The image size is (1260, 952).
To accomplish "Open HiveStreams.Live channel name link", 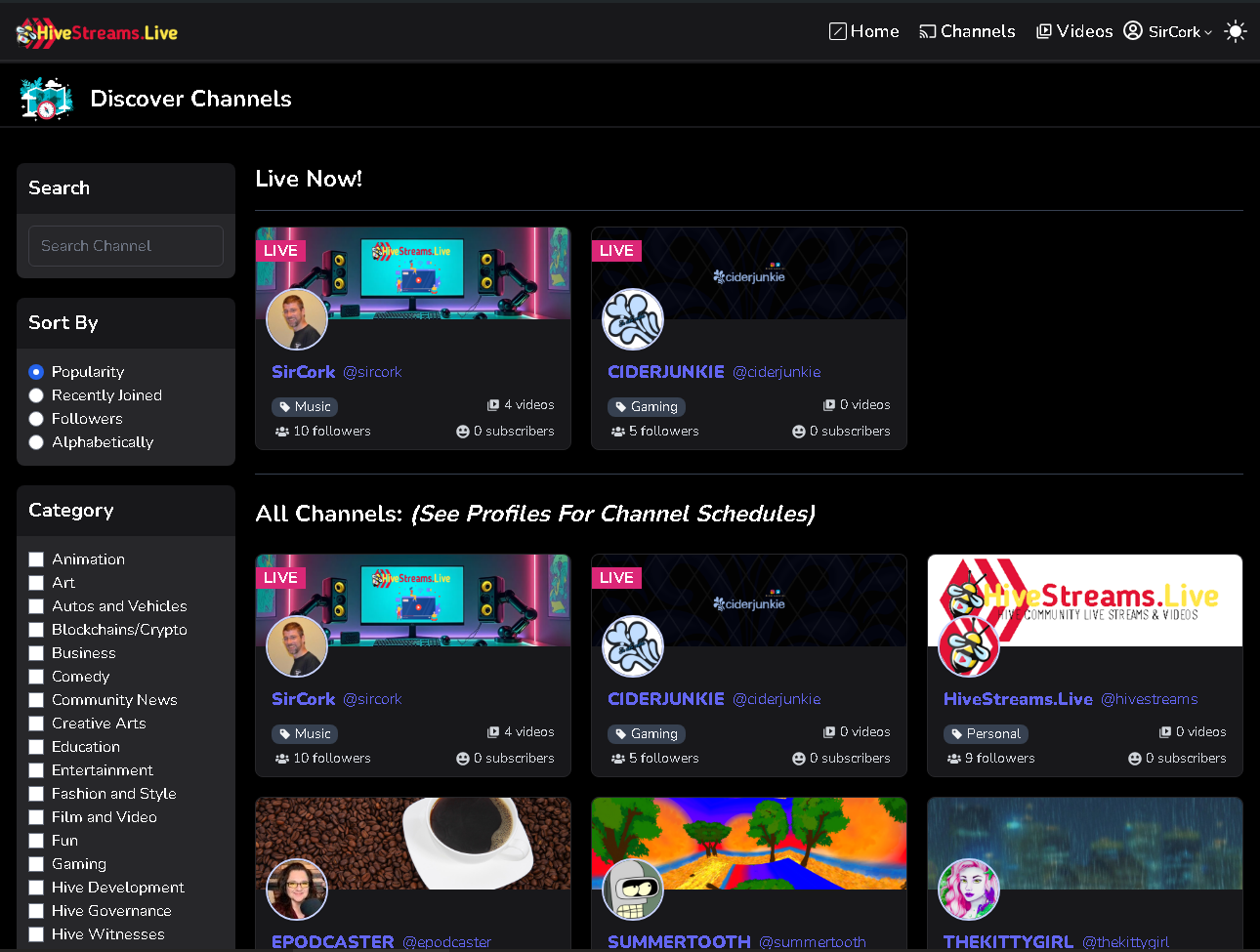I will tap(1018, 699).
